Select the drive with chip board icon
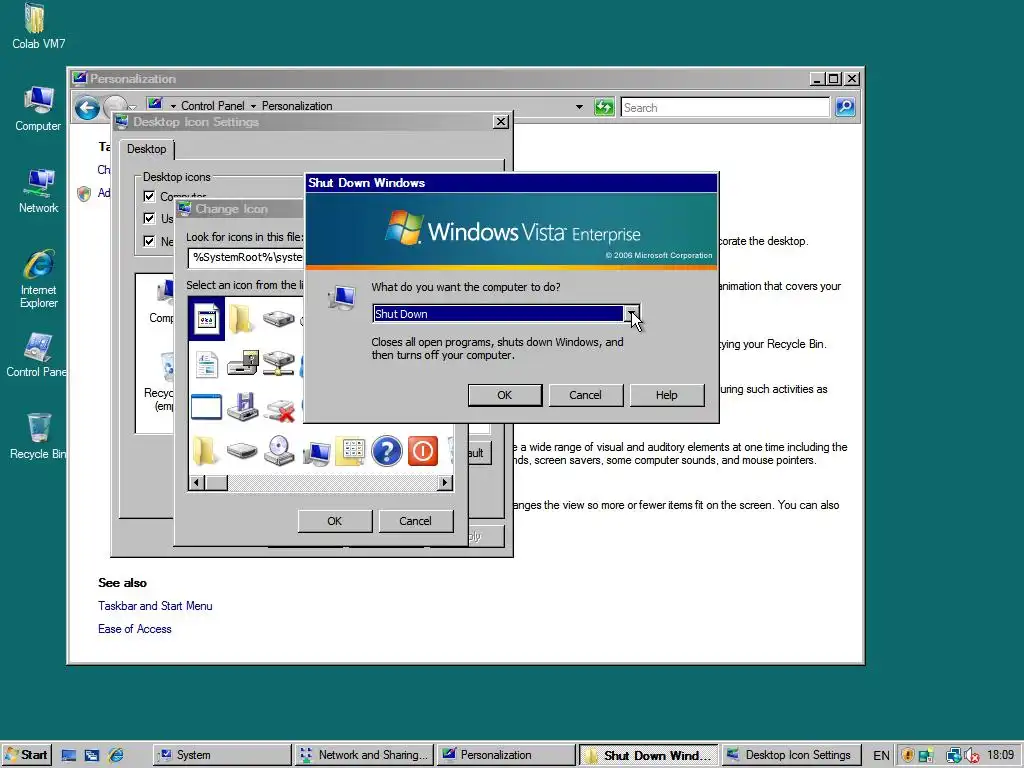The image size is (1024, 768). point(242,363)
